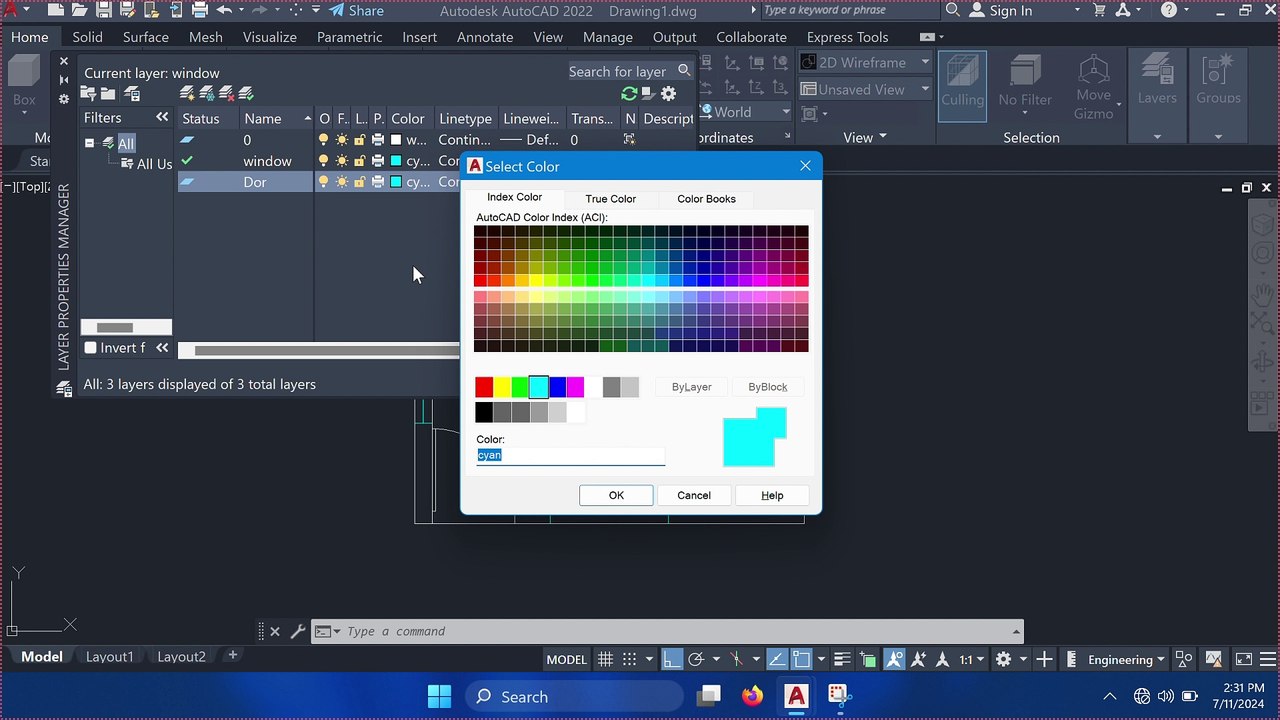Open Firefox from the Windows taskbar

tap(752, 696)
